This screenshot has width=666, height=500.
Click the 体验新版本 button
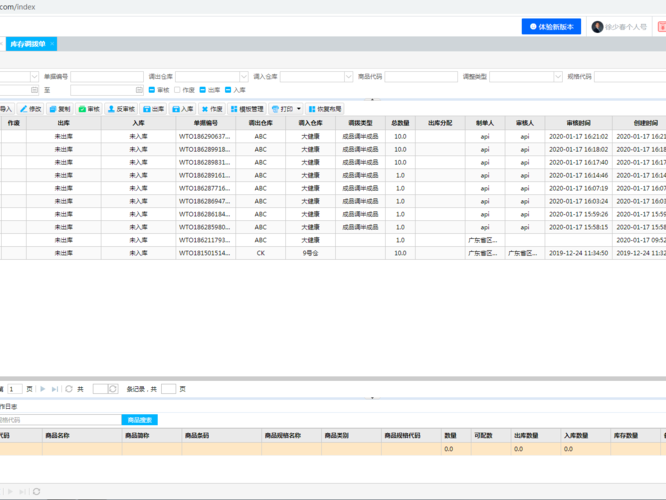[551, 27]
